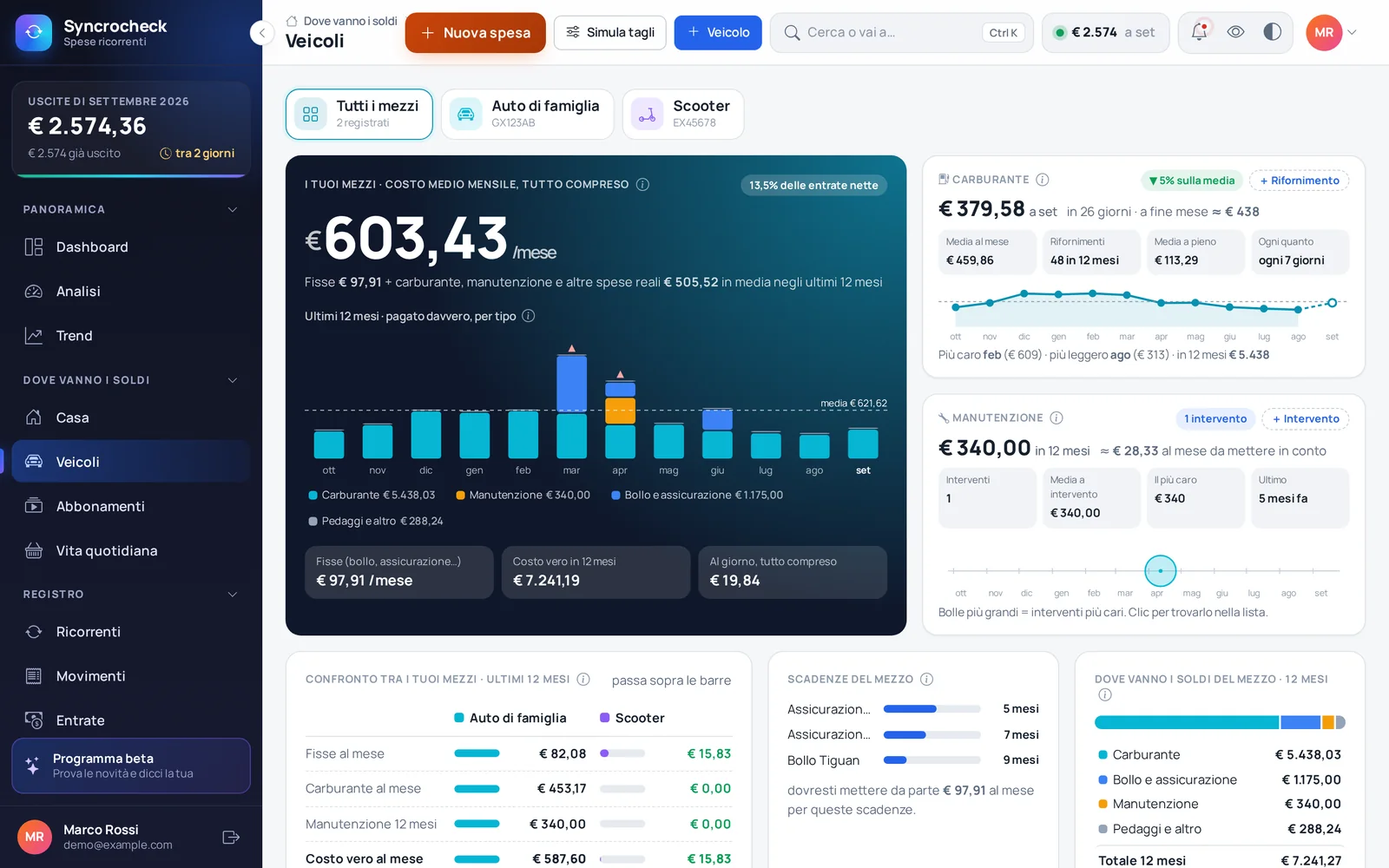Collapse the sidebar with arrow button
1389x868 pixels.
[x=261, y=33]
